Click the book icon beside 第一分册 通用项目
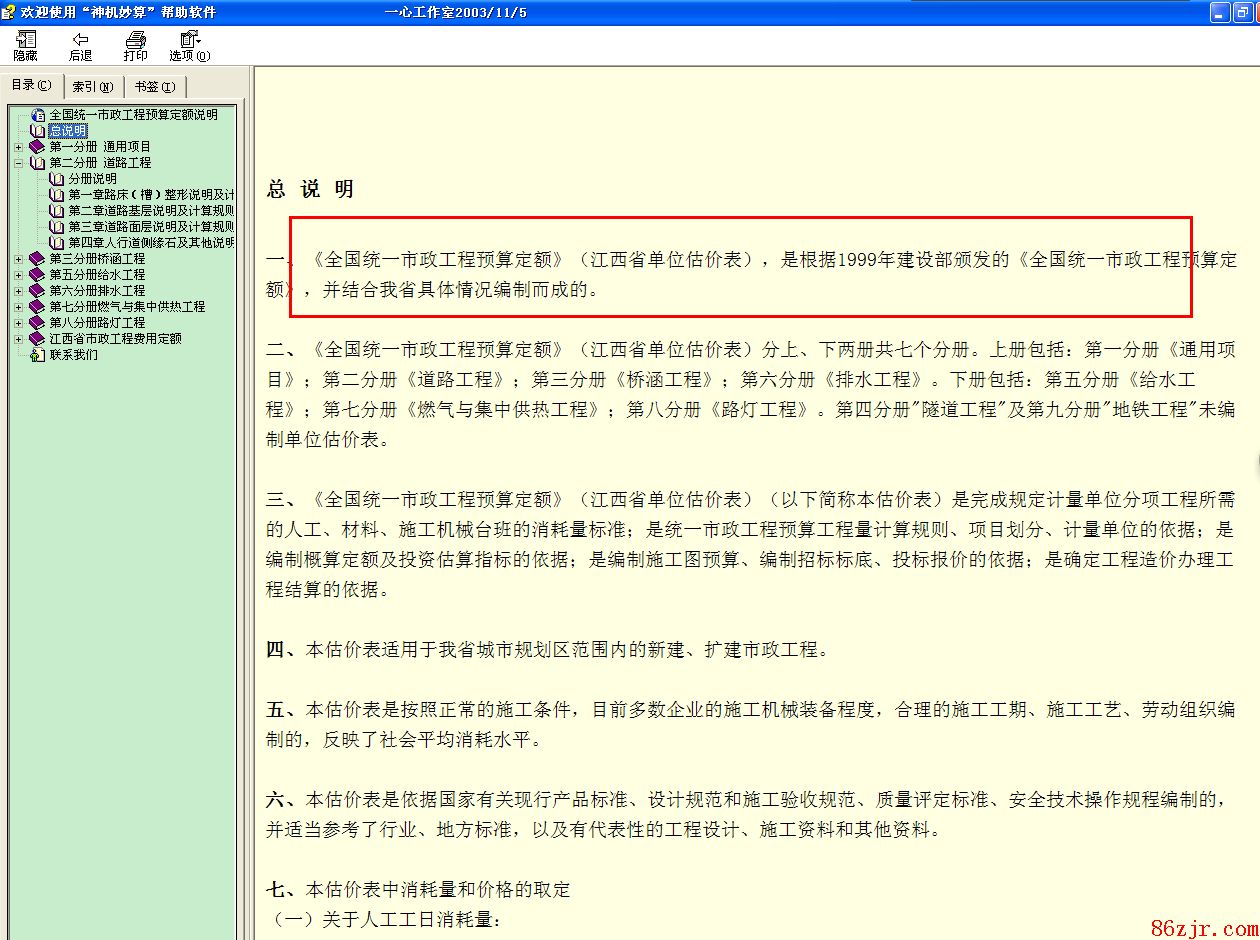The image size is (1260, 940). (x=37, y=147)
